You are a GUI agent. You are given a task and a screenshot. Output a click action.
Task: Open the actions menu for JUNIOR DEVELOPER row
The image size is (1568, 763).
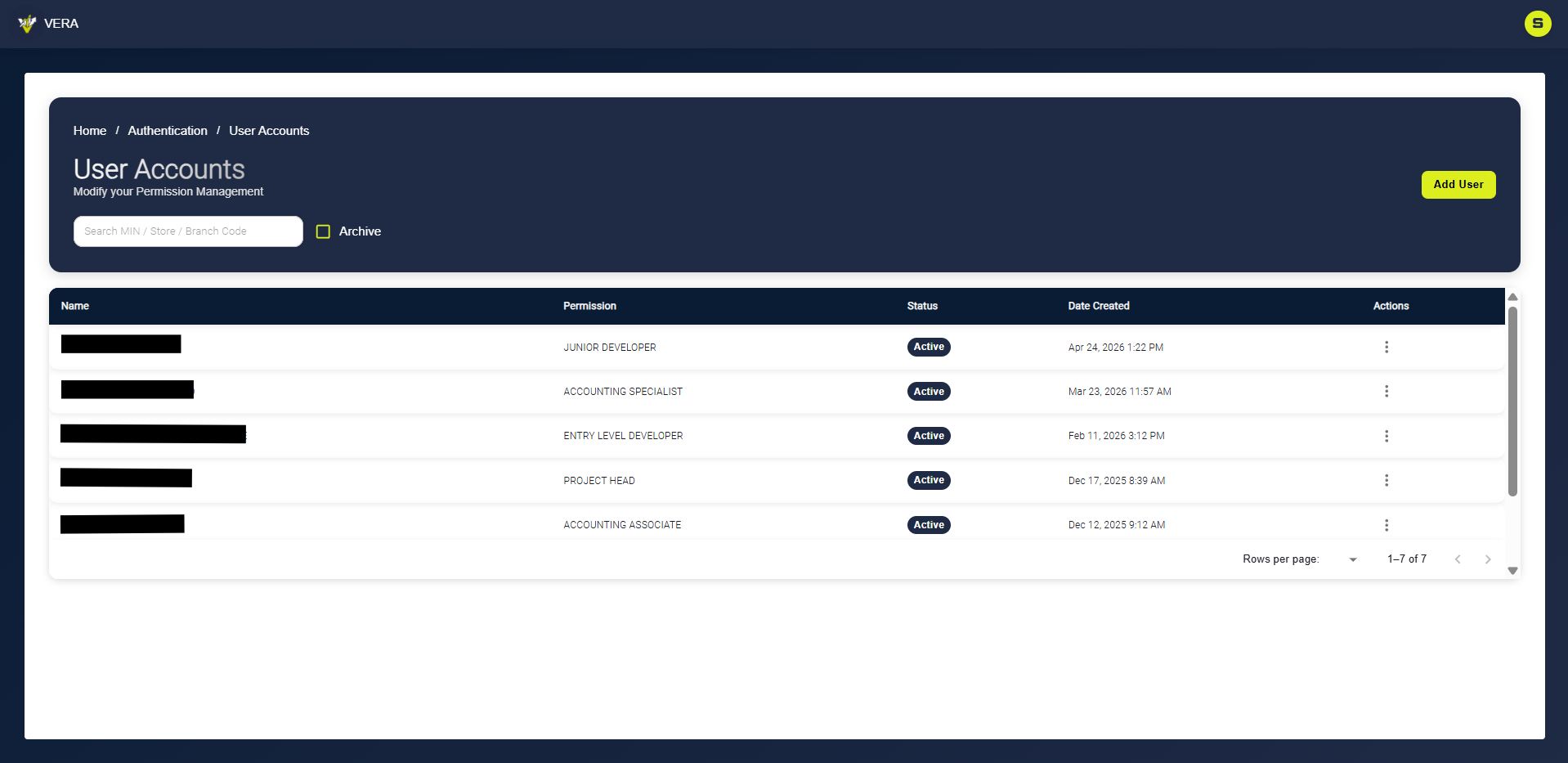tap(1386, 347)
